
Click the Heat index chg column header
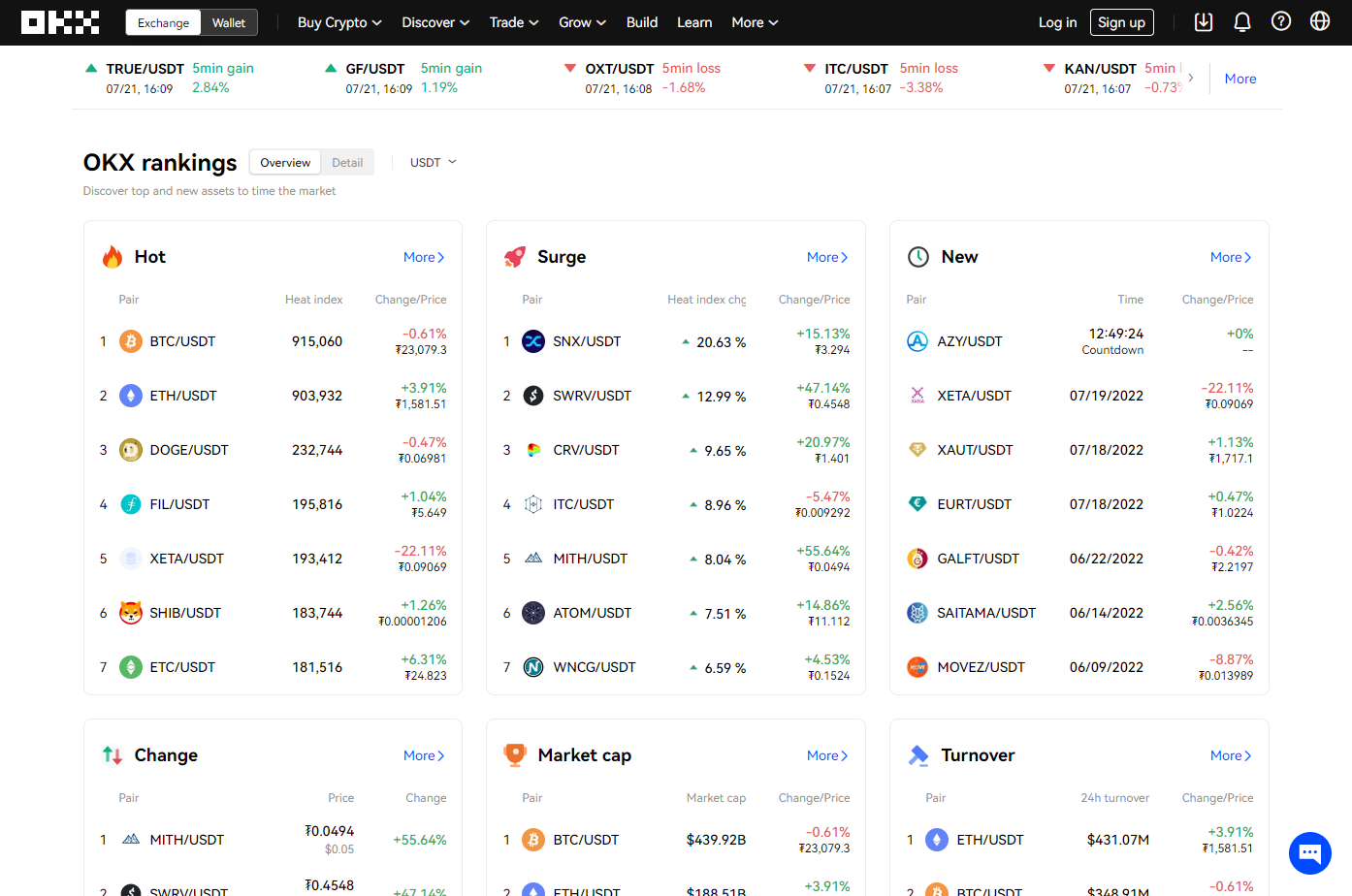pyautogui.click(x=706, y=300)
